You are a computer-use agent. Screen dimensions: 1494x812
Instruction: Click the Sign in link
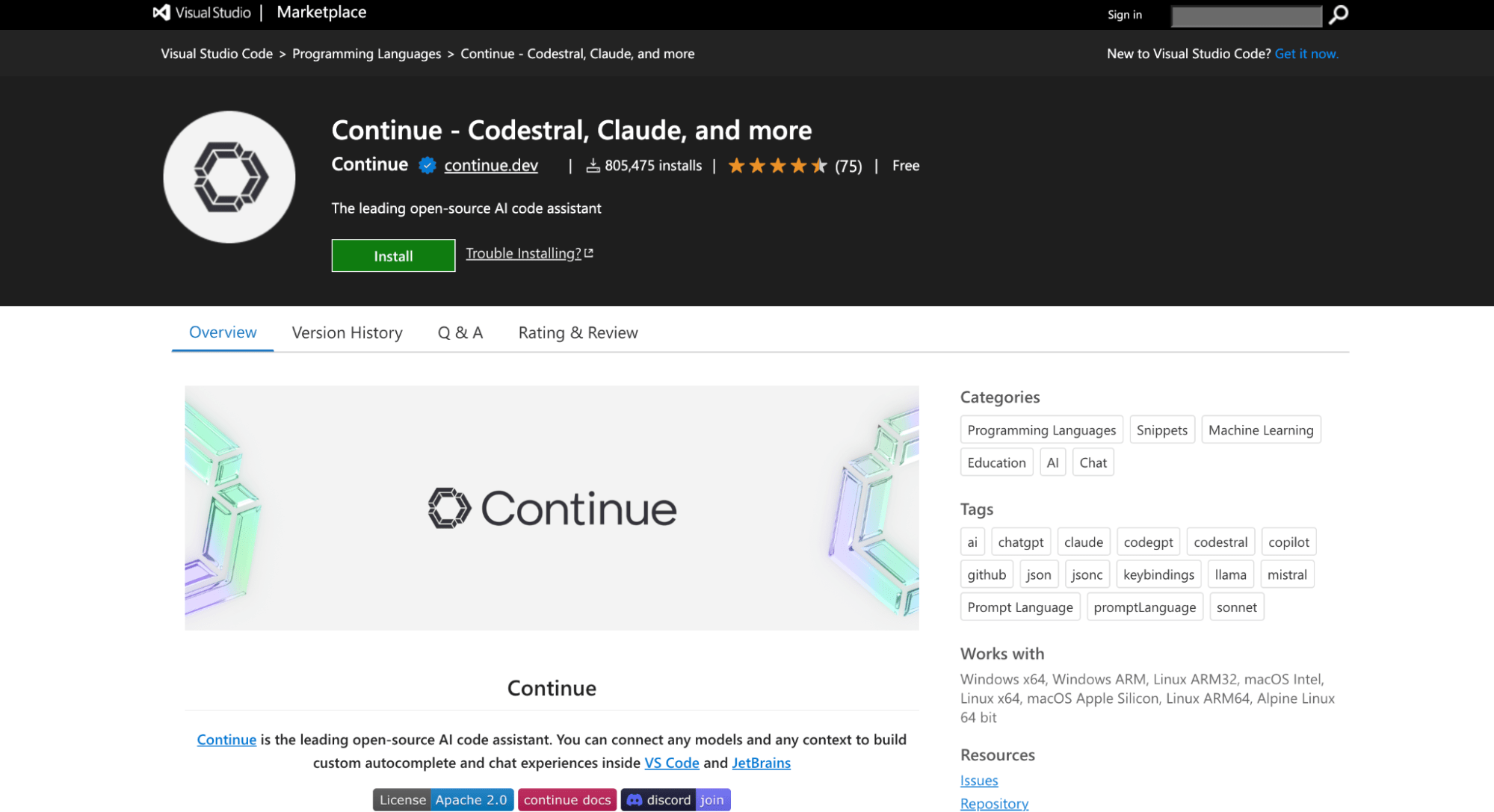point(1124,14)
